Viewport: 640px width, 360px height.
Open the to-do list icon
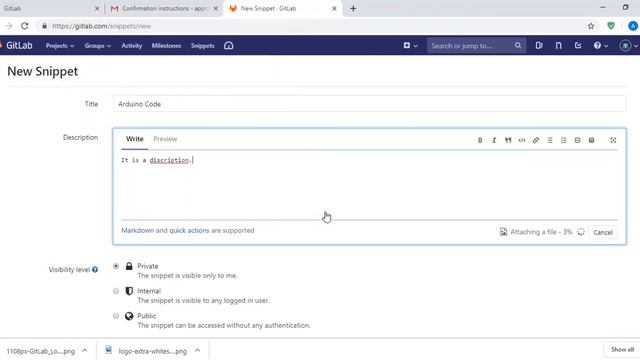(x=578, y=45)
